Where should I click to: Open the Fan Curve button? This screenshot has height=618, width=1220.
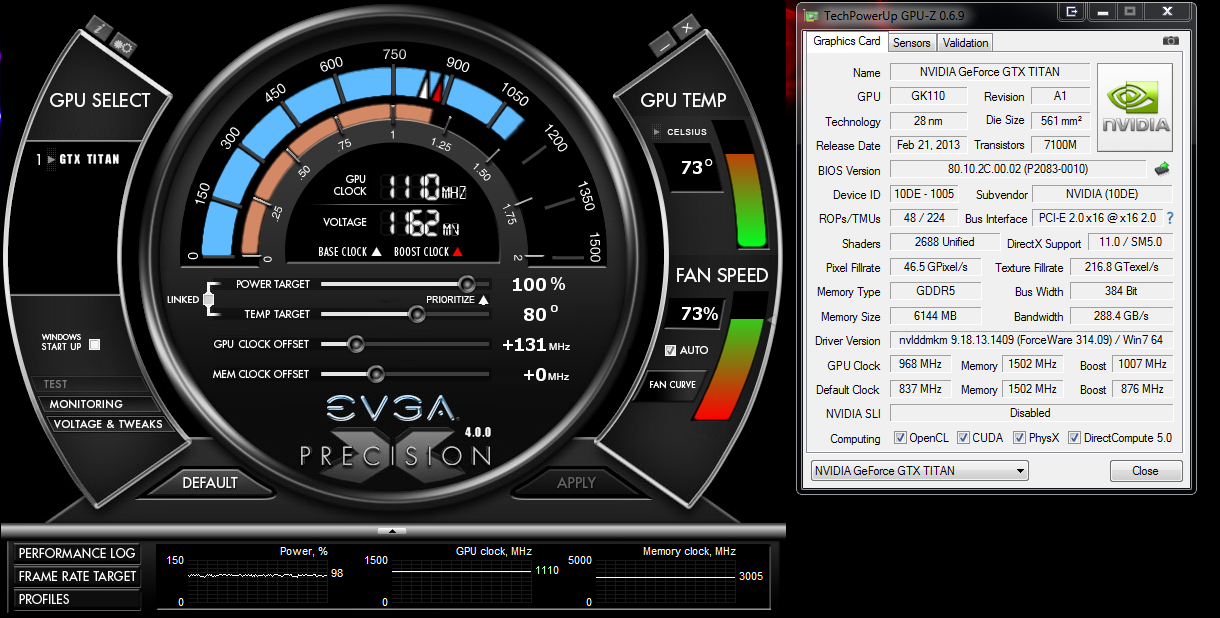(672, 385)
